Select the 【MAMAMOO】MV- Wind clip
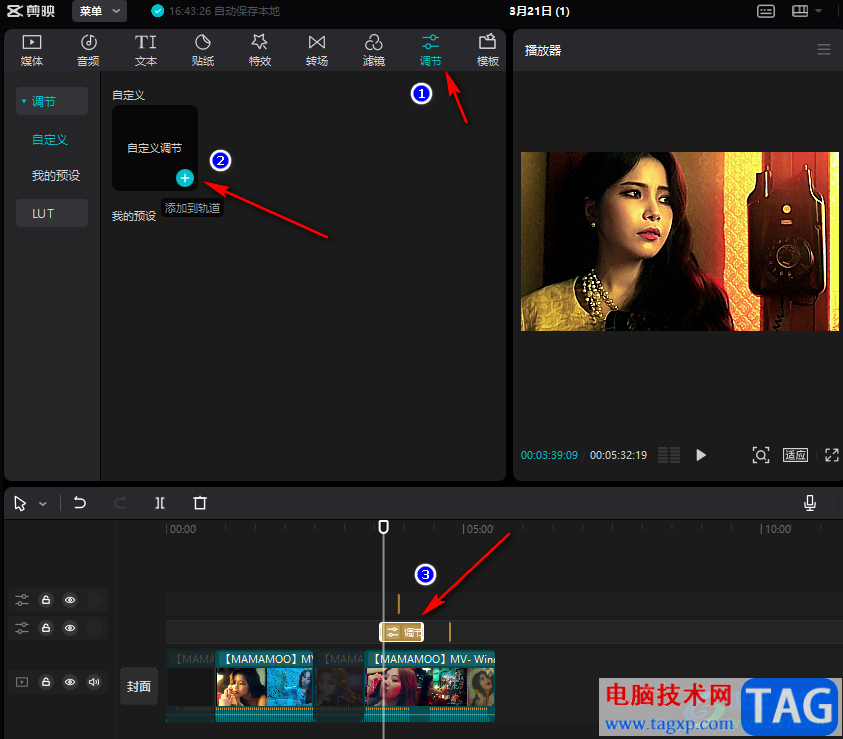Viewport: 843px width, 739px height. tap(430, 686)
